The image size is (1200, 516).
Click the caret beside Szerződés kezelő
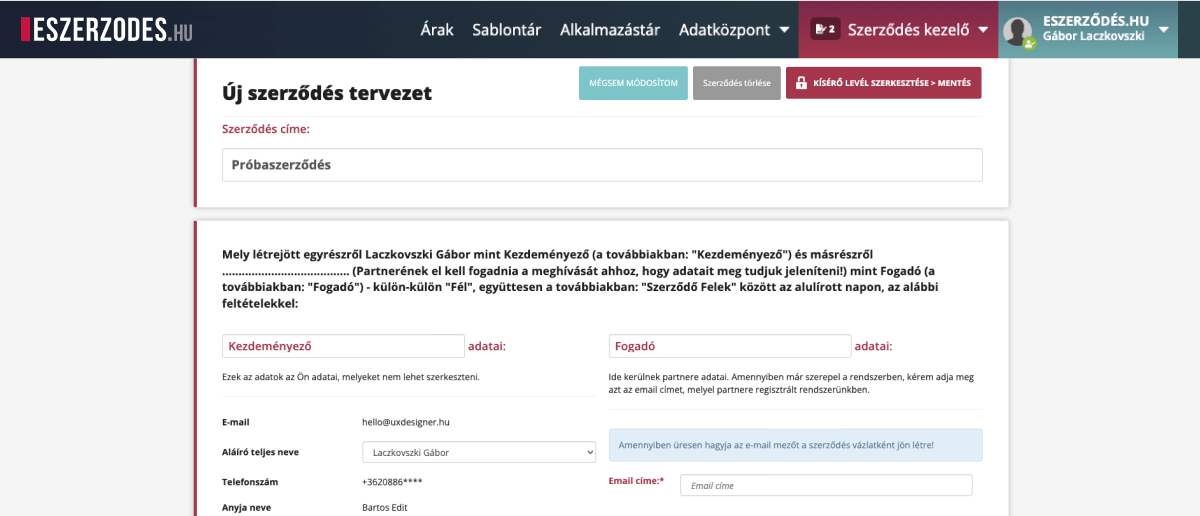click(984, 30)
